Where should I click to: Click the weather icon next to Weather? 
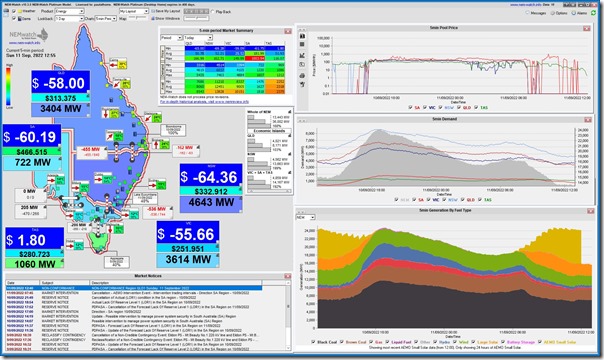click(x=20, y=12)
